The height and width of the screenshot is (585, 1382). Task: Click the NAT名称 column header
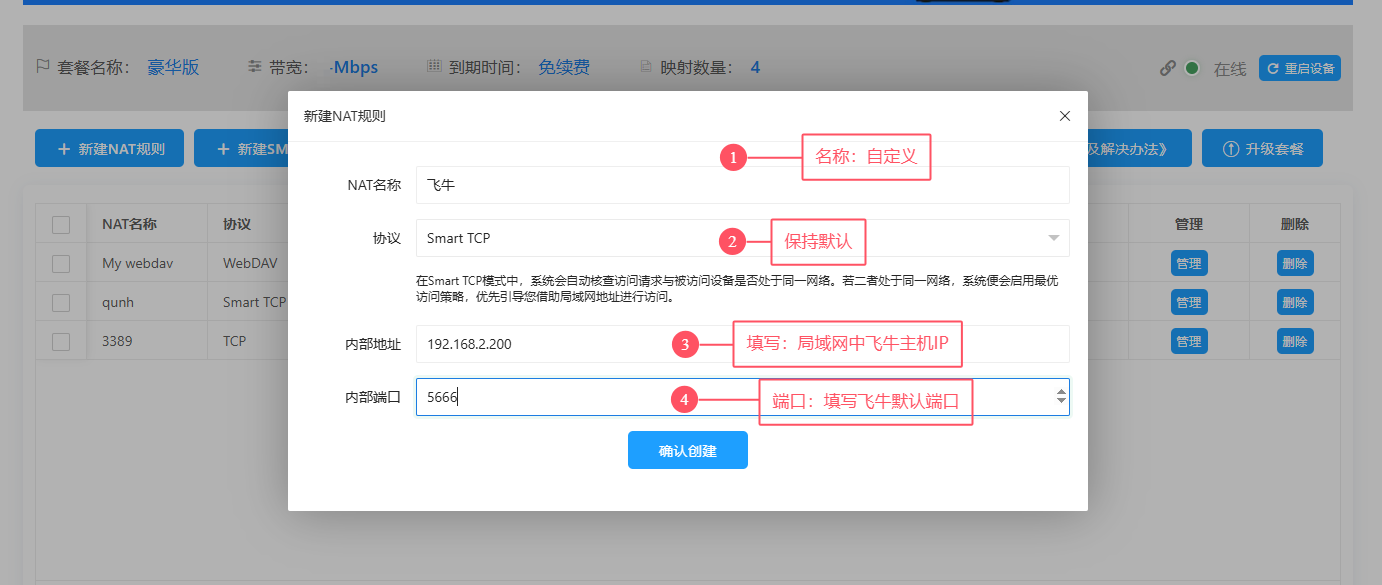129,224
